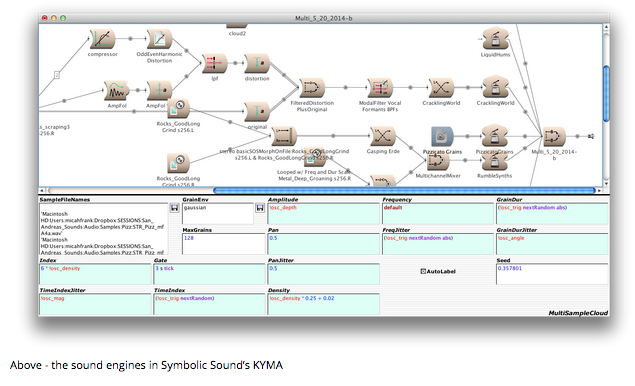Click the disk icon beside GrainEnv field
The height and width of the screenshot is (386, 635).
[x=260, y=208]
